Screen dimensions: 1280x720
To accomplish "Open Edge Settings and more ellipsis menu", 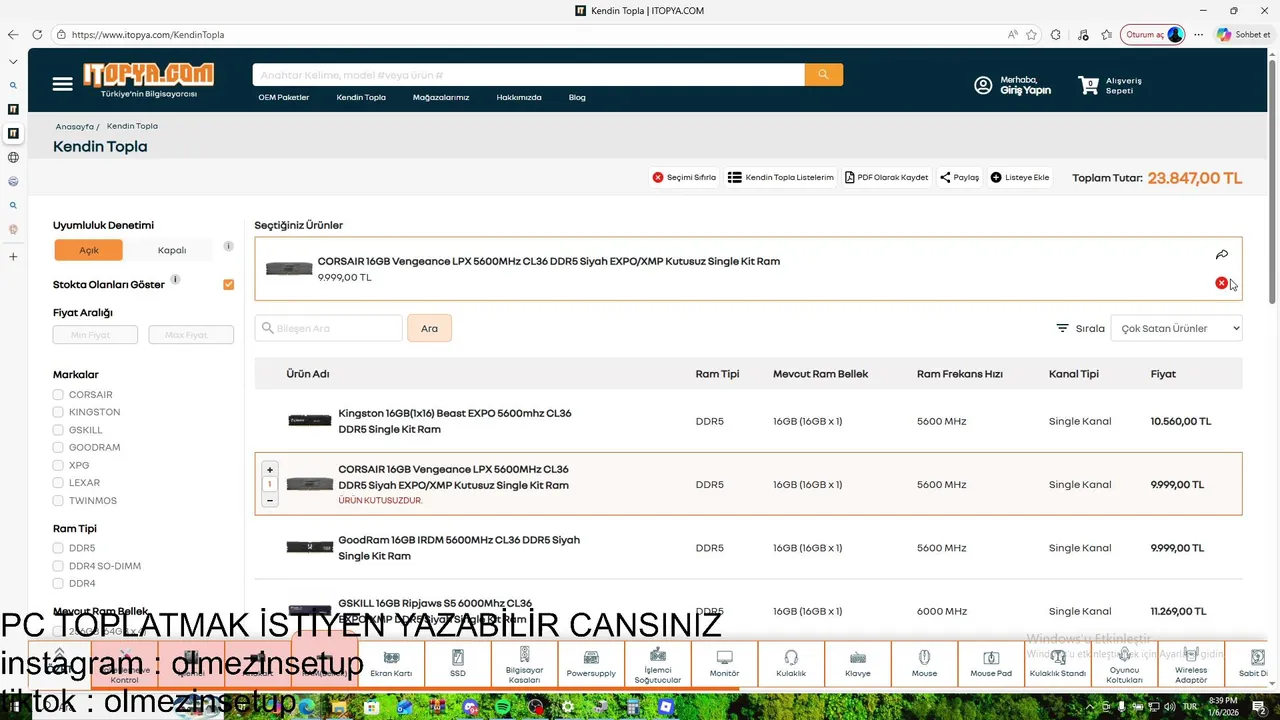I will 1198,34.
